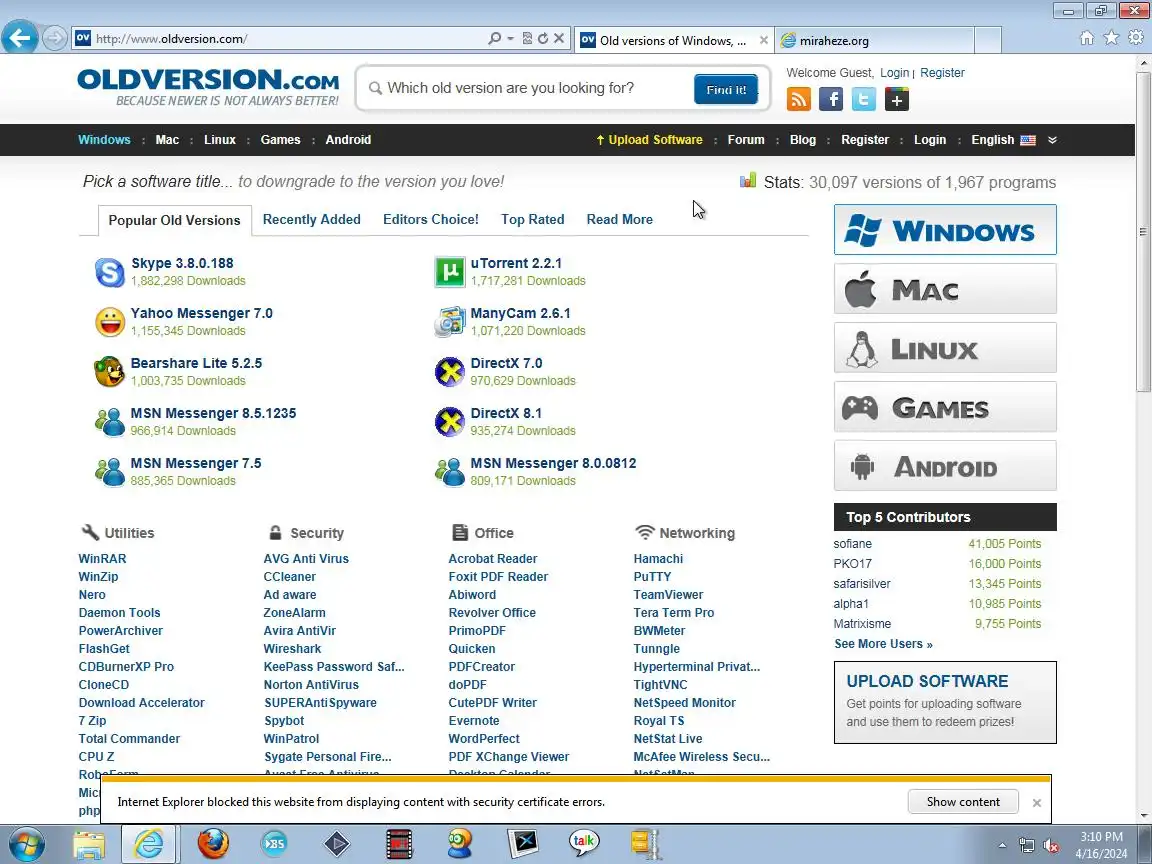Open Windows Explorer folder in the taskbar

[89, 843]
